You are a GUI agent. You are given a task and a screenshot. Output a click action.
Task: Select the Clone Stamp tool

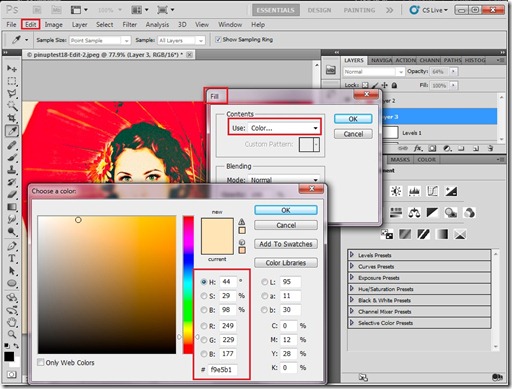point(12,170)
